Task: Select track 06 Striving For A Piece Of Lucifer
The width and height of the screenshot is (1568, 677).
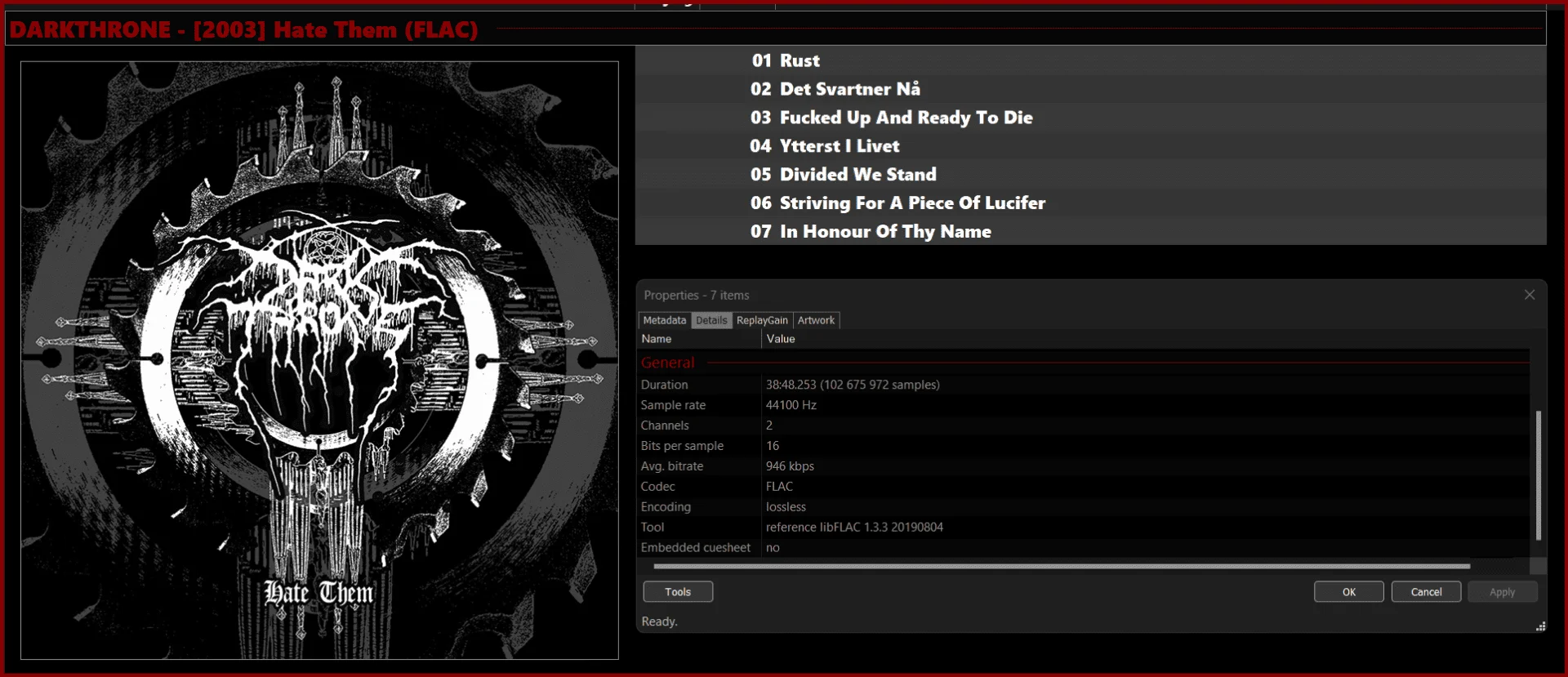Action: tap(1090, 203)
